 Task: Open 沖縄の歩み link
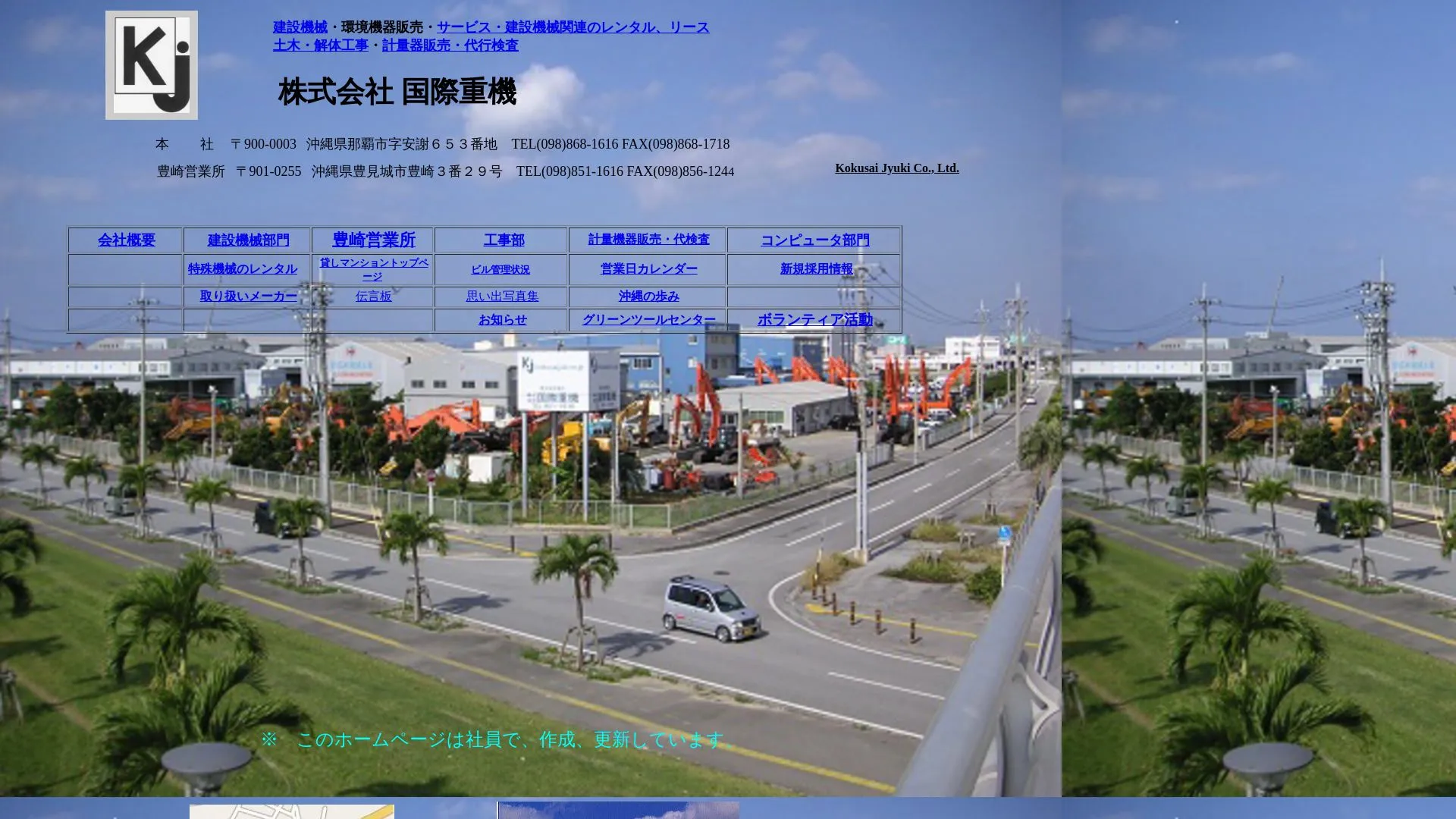coord(649,297)
